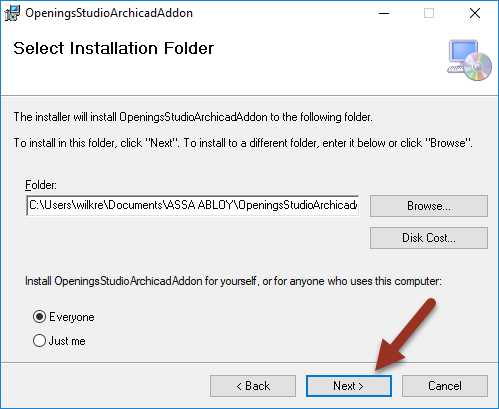Click the OpeningsStudioArchicadAddon window title text
The width and height of the screenshot is (499, 409).
[x=109, y=13]
